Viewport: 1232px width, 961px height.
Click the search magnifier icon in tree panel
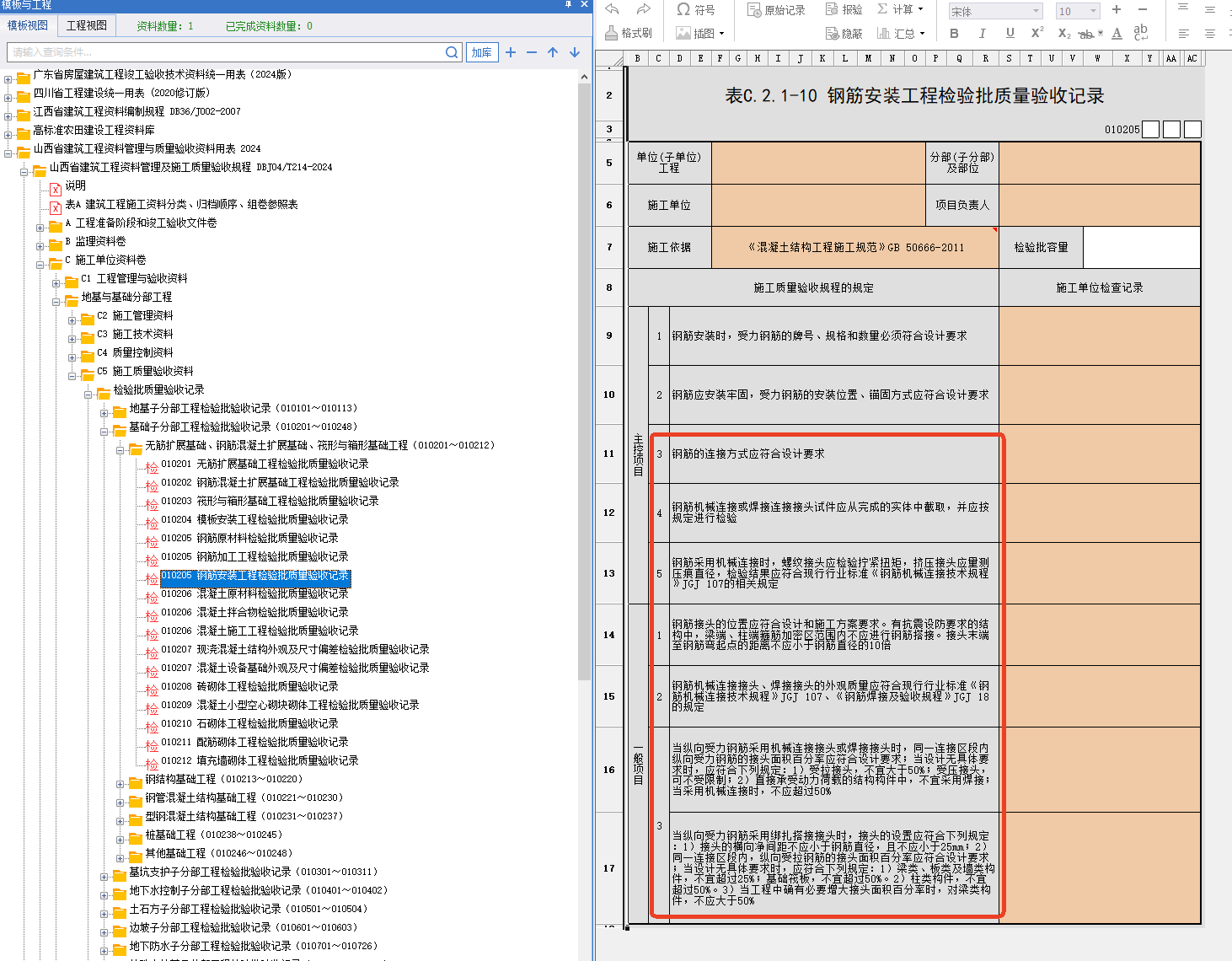tap(452, 52)
